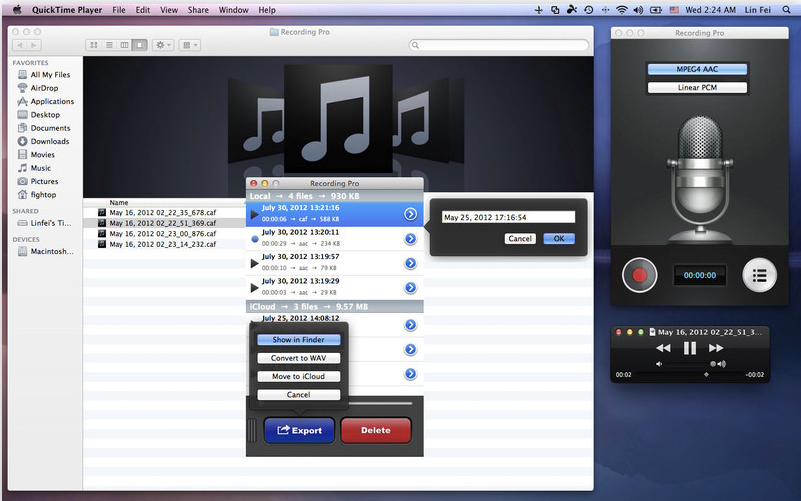Image resolution: width=801 pixels, height=501 pixels.
Task: Select Linear PCM format
Action: click(x=697, y=87)
